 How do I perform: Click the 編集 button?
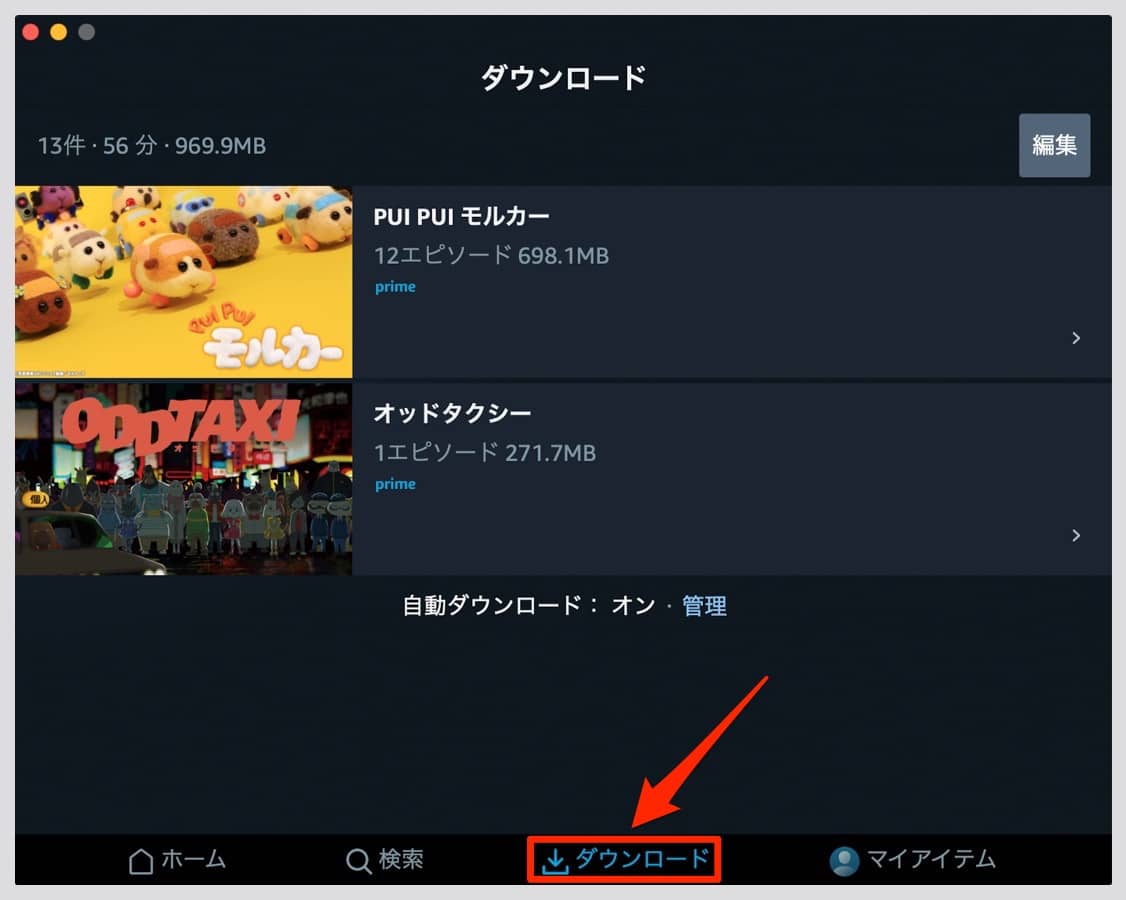[x=1054, y=145]
